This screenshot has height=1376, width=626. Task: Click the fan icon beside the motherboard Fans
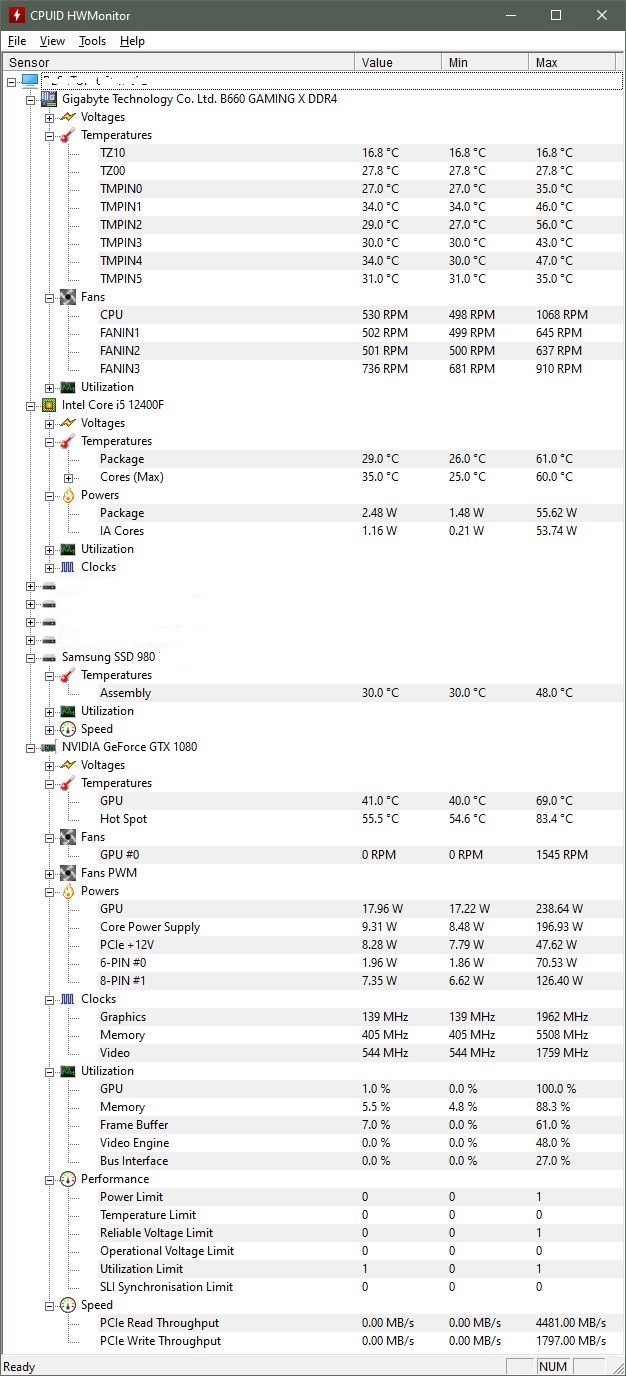(67, 297)
